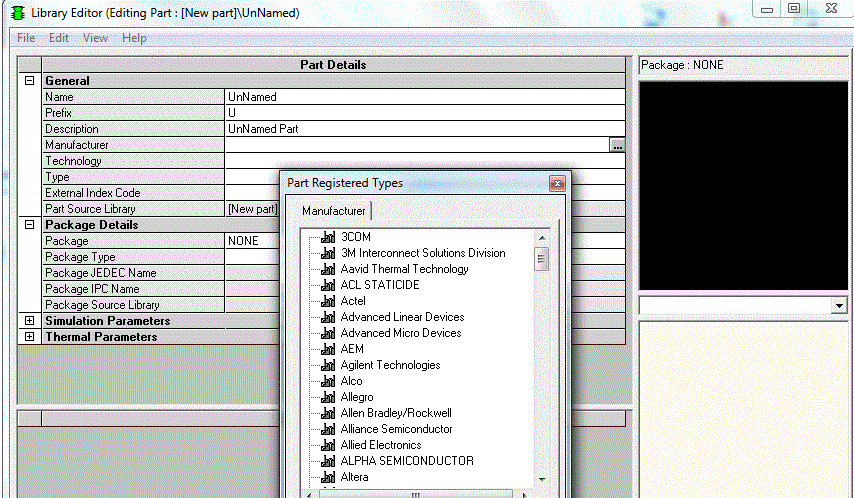
Task: Select Advanced Micro Devices in the list
Action: pos(401,333)
